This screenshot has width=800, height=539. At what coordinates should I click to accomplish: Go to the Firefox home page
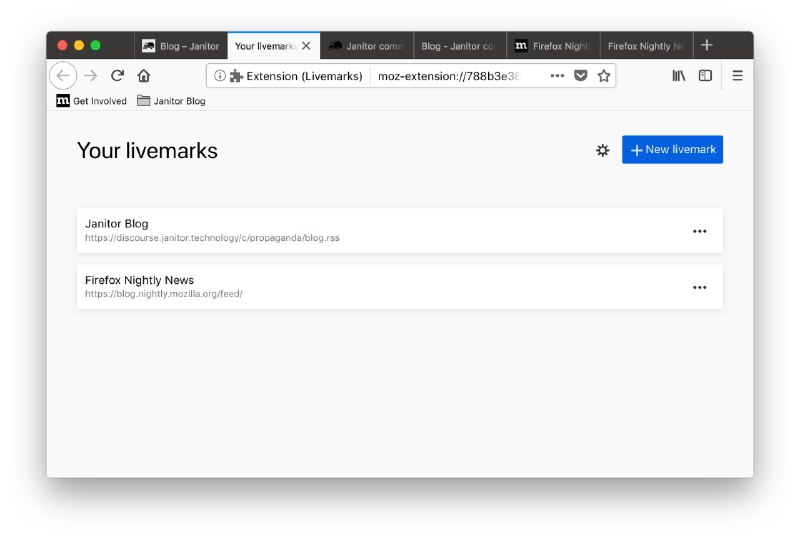[x=144, y=76]
